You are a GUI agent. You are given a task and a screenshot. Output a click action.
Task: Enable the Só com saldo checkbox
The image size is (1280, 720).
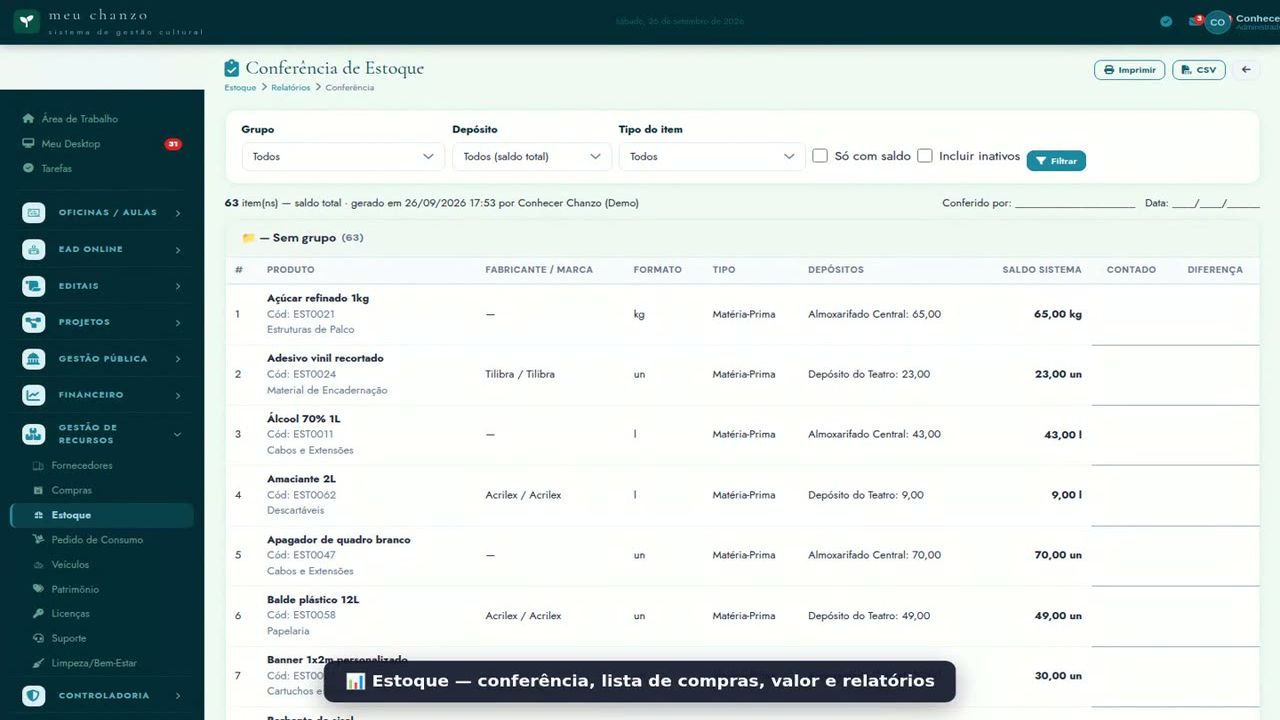pos(820,156)
